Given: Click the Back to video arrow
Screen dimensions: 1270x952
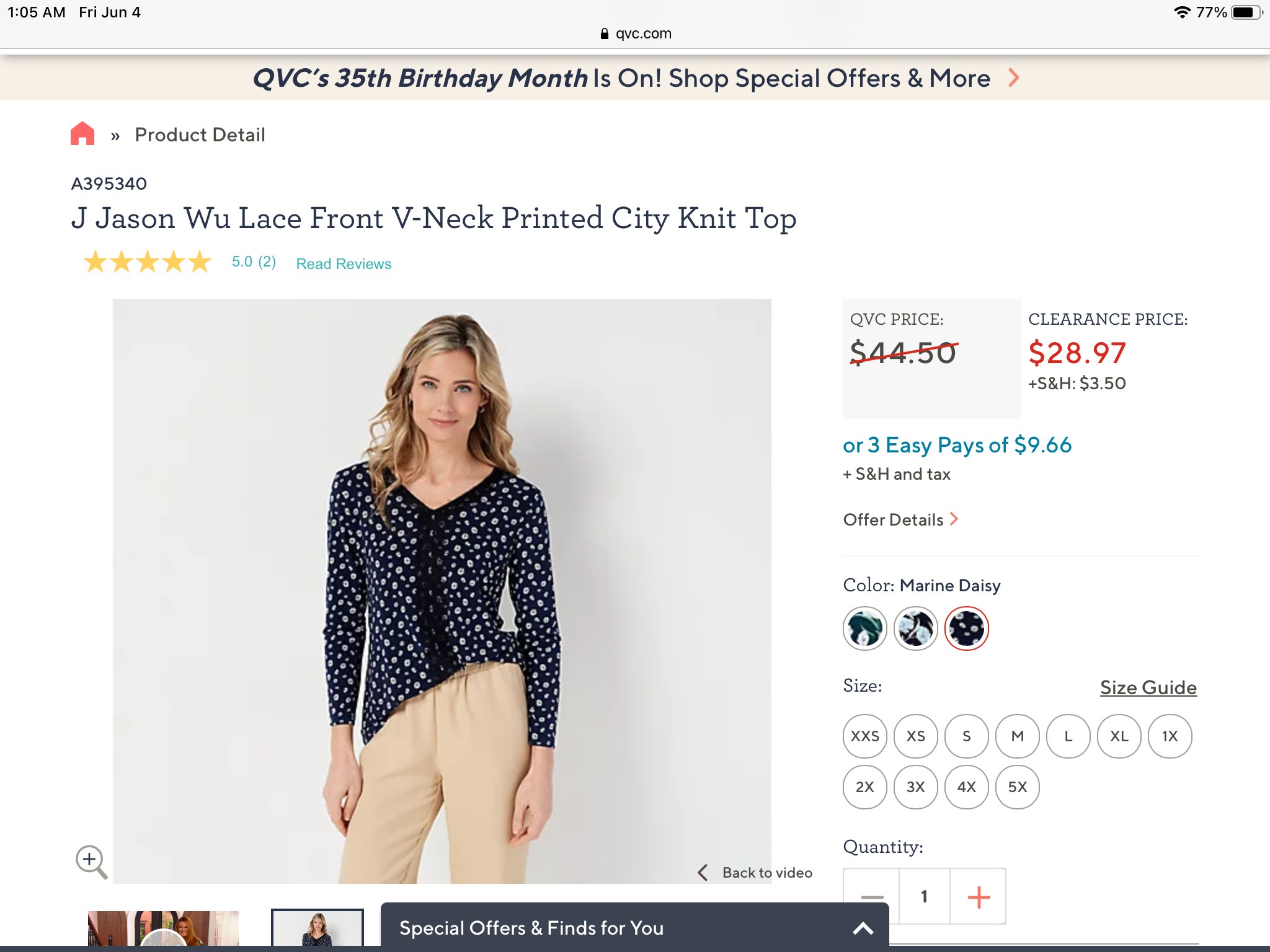Looking at the screenshot, I should [x=703, y=873].
